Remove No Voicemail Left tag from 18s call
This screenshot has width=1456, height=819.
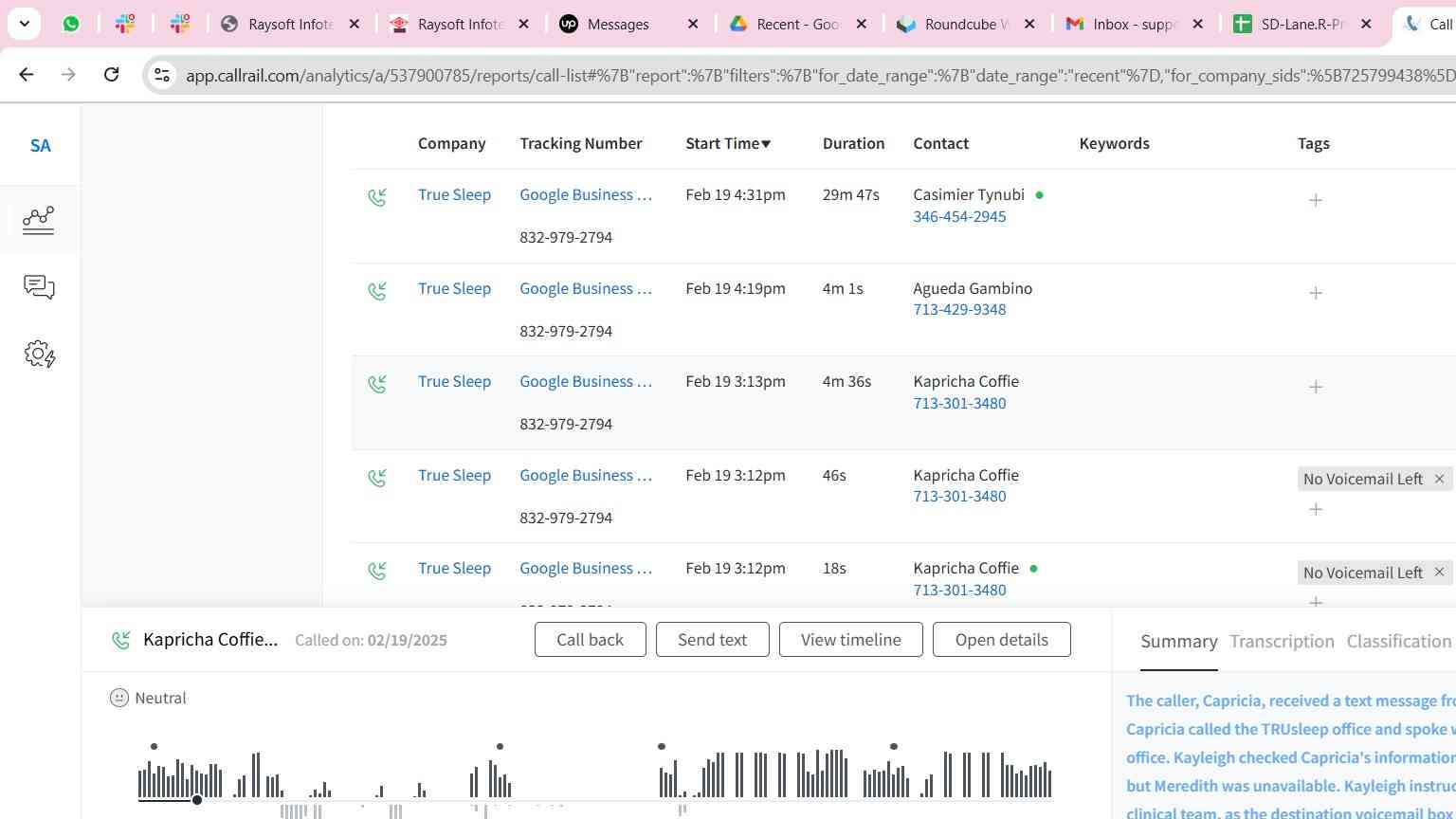pos(1439,572)
